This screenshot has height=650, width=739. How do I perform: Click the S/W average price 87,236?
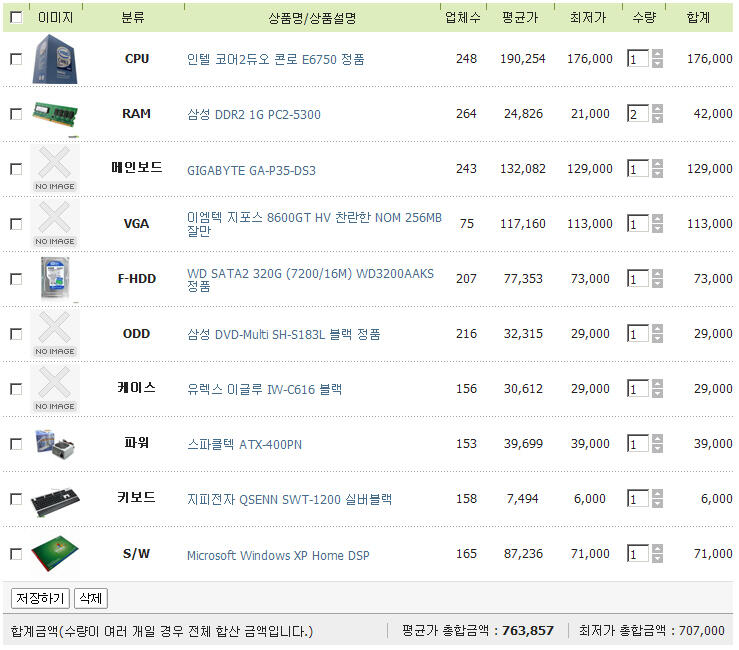tap(523, 554)
